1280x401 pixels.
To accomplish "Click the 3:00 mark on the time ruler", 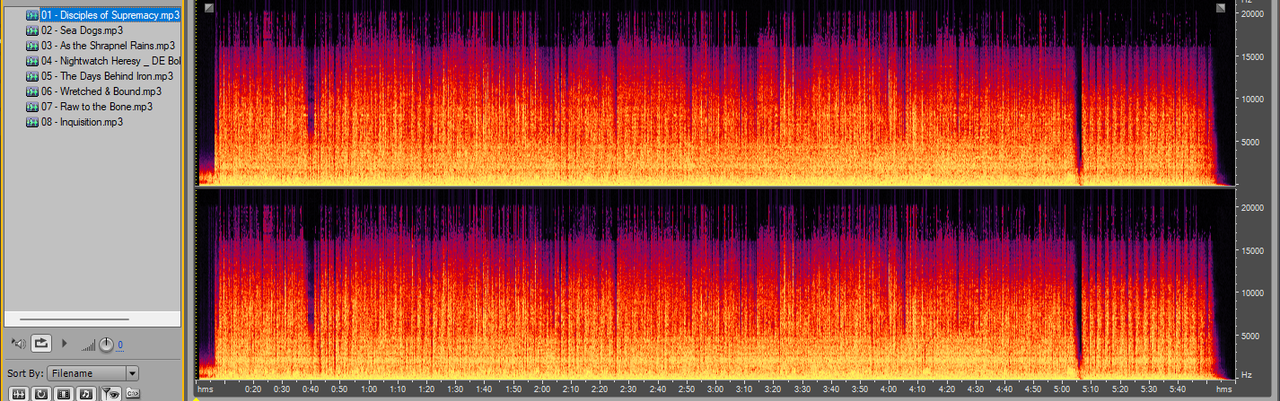I will coord(715,388).
